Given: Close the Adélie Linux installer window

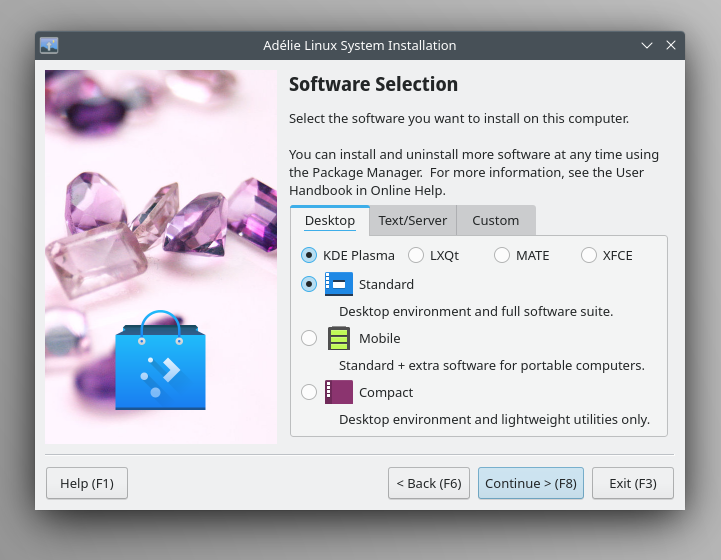Looking at the screenshot, I should (671, 45).
